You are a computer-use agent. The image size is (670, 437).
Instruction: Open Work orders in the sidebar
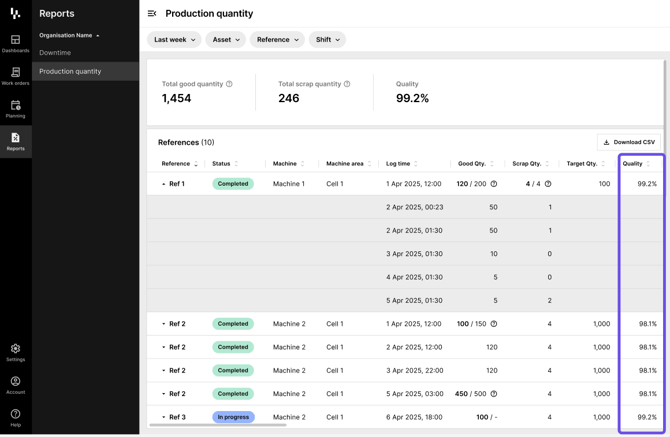pyautogui.click(x=15, y=76)
